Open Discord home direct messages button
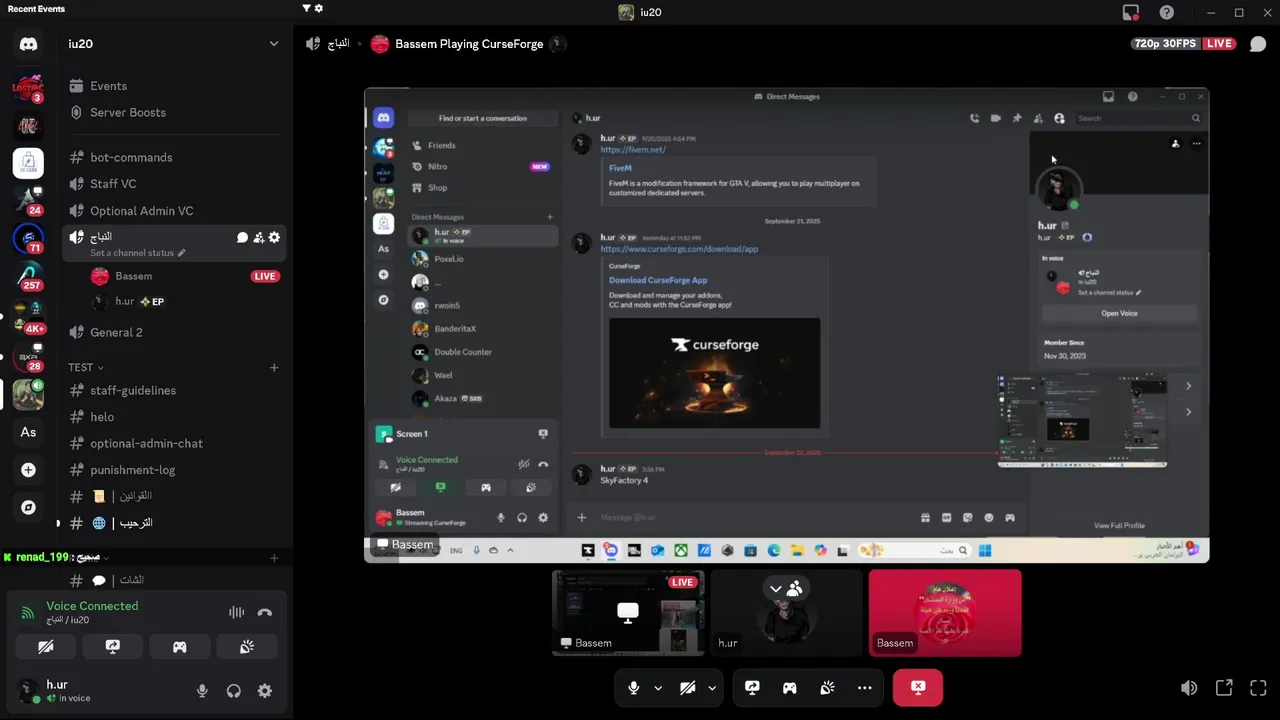The image size is (1280, 720). click(x=28, y=44)
